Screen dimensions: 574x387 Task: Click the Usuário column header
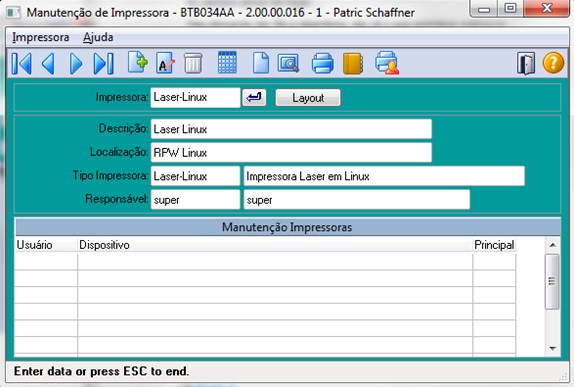(x=46, y=245)
